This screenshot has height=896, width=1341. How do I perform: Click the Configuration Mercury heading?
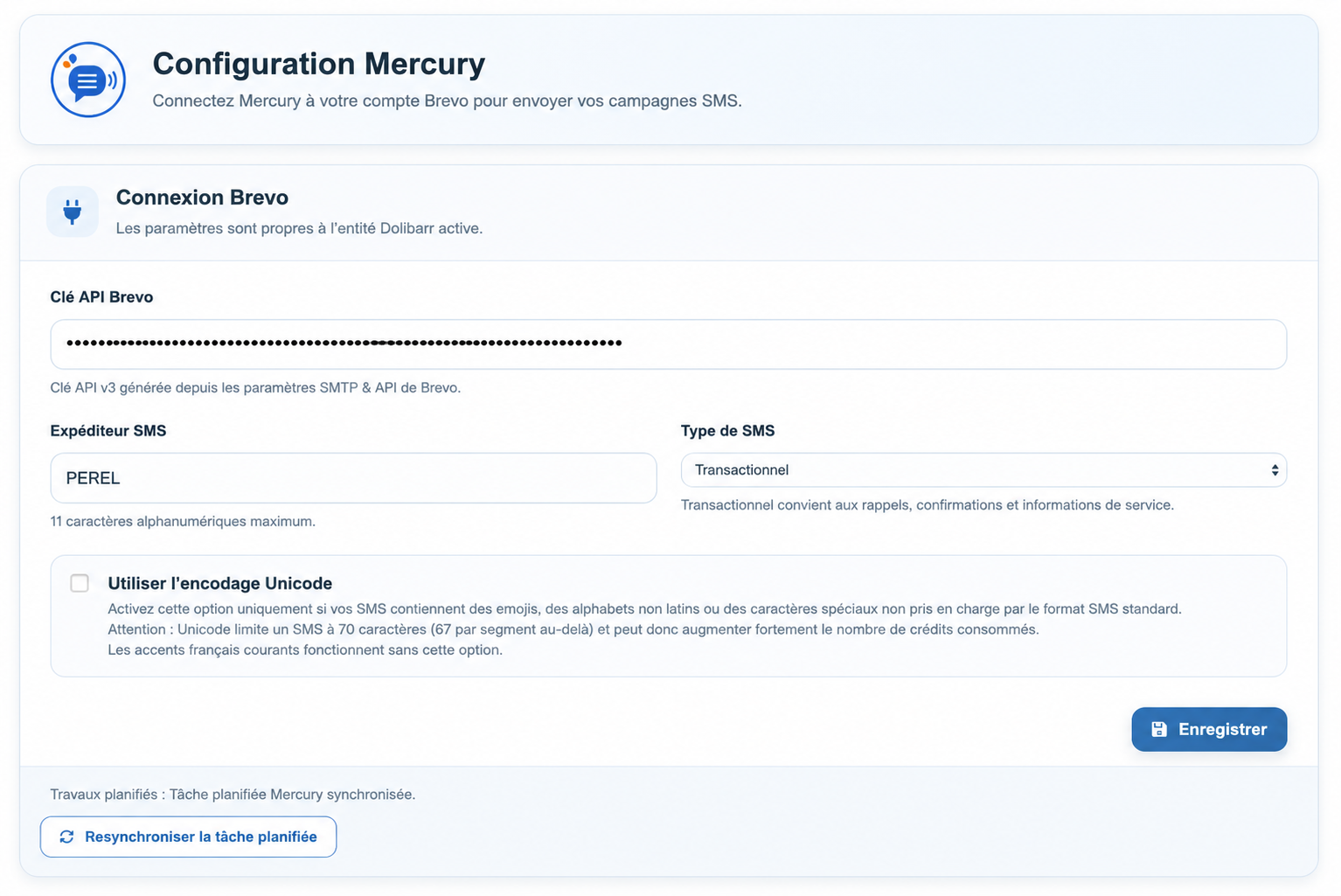pyautogui.click(x=319, y=64)
